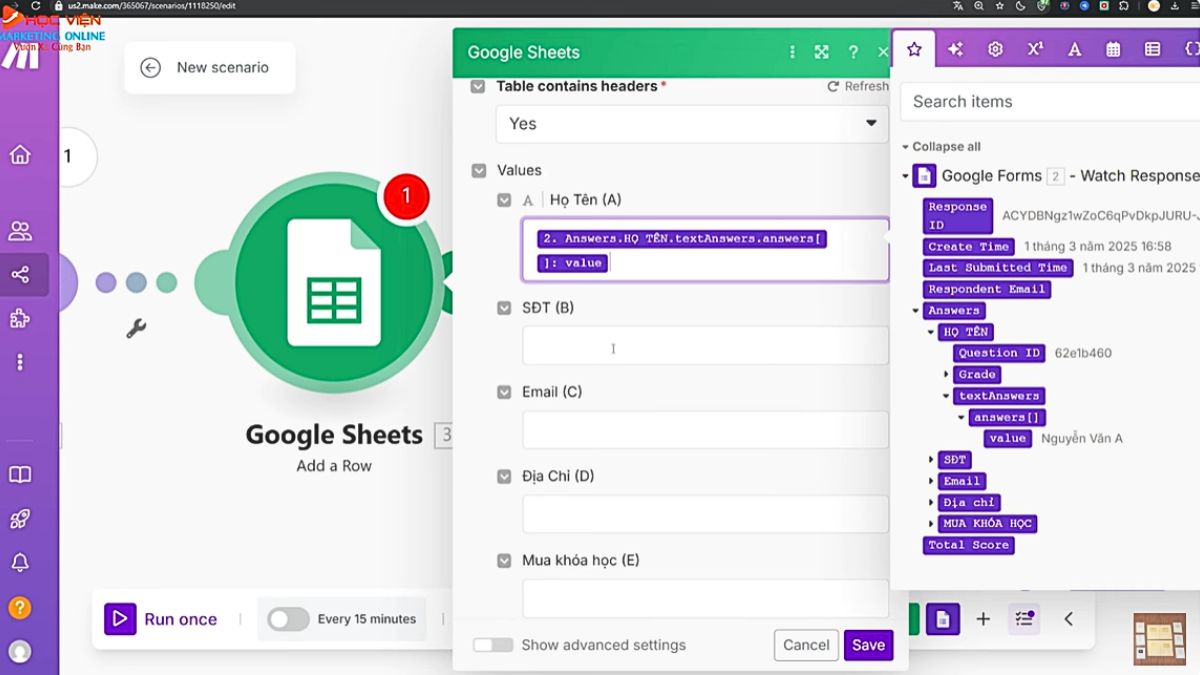Open Table contains headers dropdown
This screenshot has width=1200, height=675.
[x=692, y=124]
